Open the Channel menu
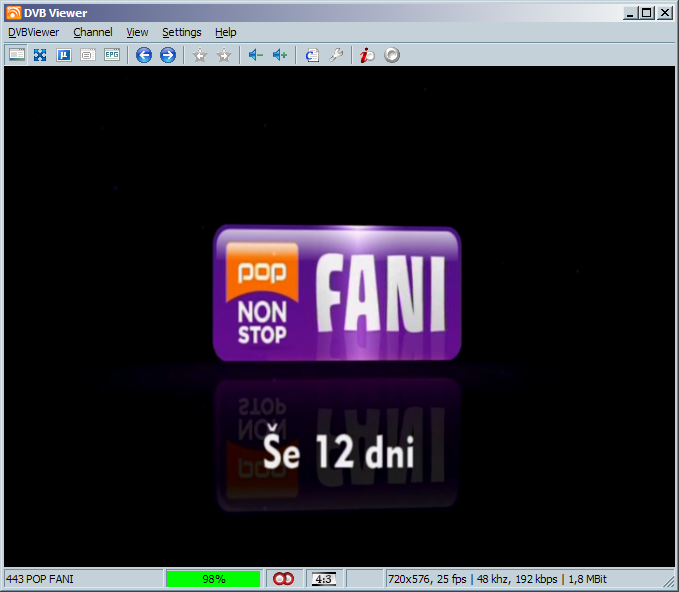This screenshot has height=592, width=679. click(x=93, y=32)
